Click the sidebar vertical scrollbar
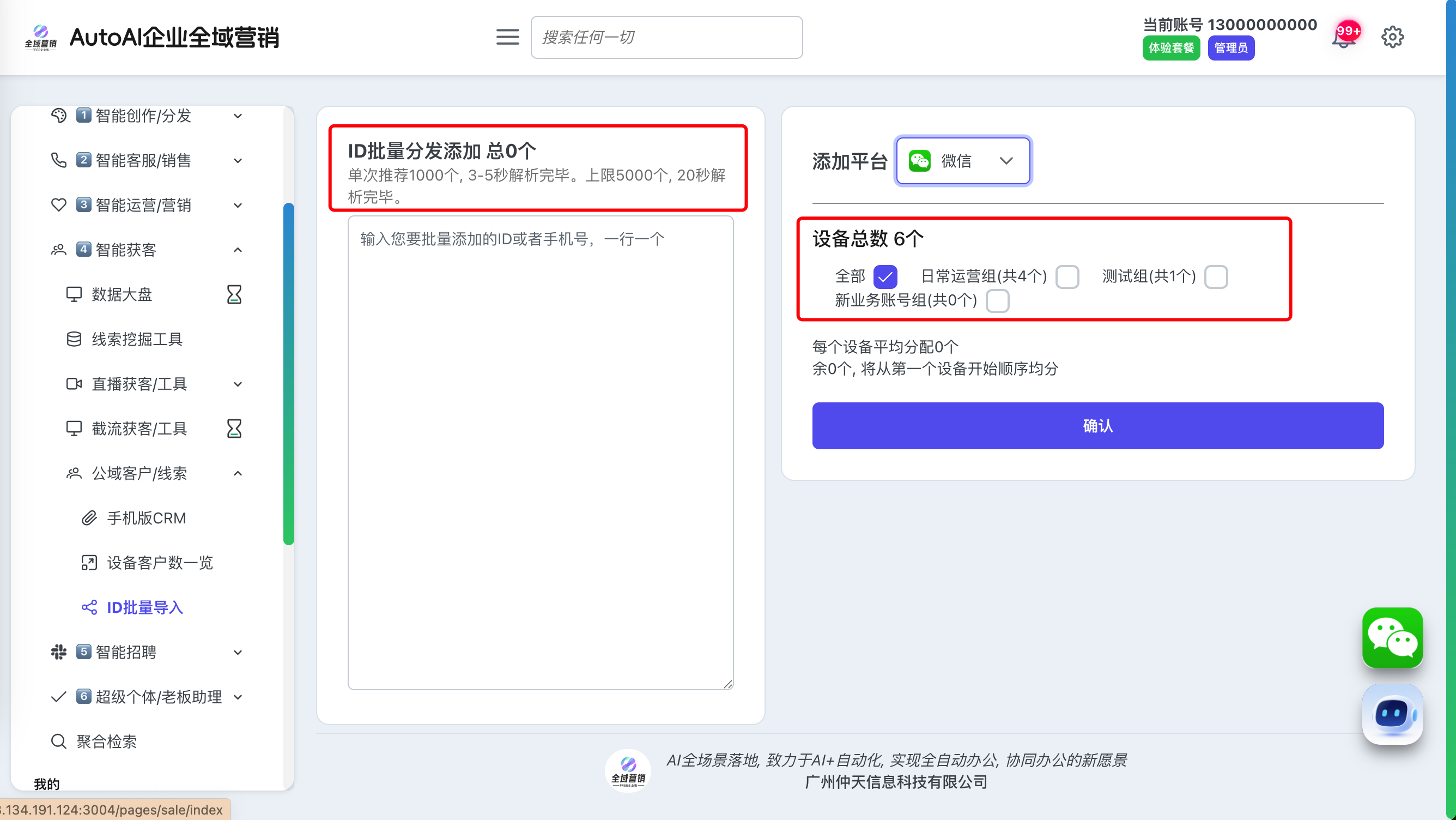This screenshot has width=1456, height=820. click(x=288, y=373)
